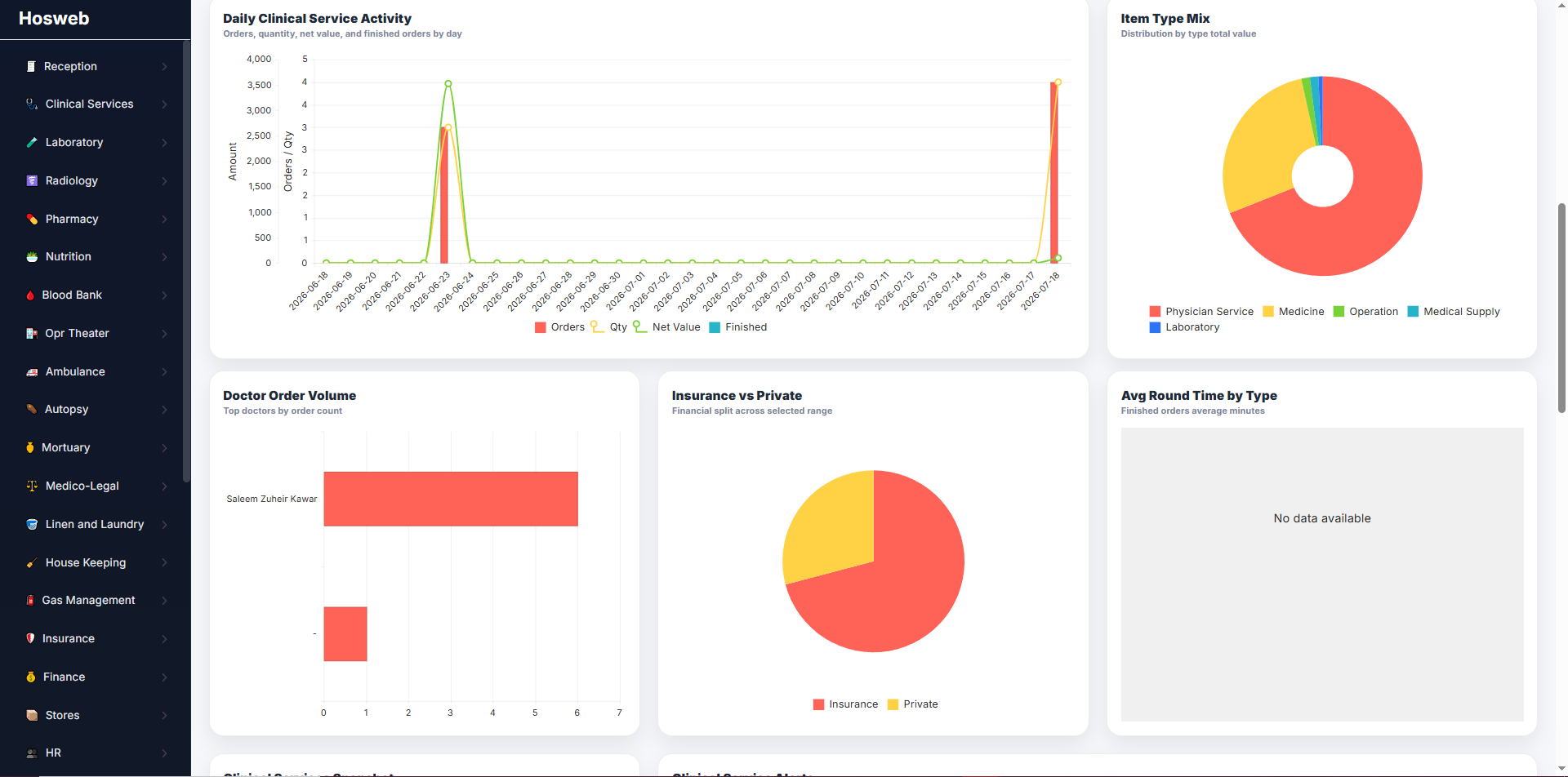The image size is (1568, 777).
Task: Toggle Orders series in activity chart legend
Action: click(x=559, y=327)
